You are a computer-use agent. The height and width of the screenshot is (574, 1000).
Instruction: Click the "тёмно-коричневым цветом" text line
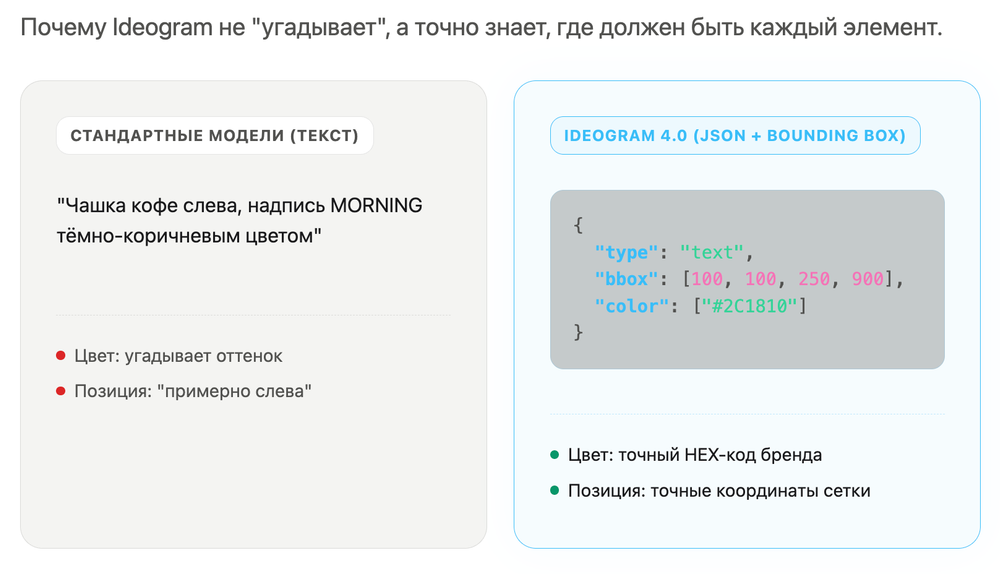coord(189,236)
